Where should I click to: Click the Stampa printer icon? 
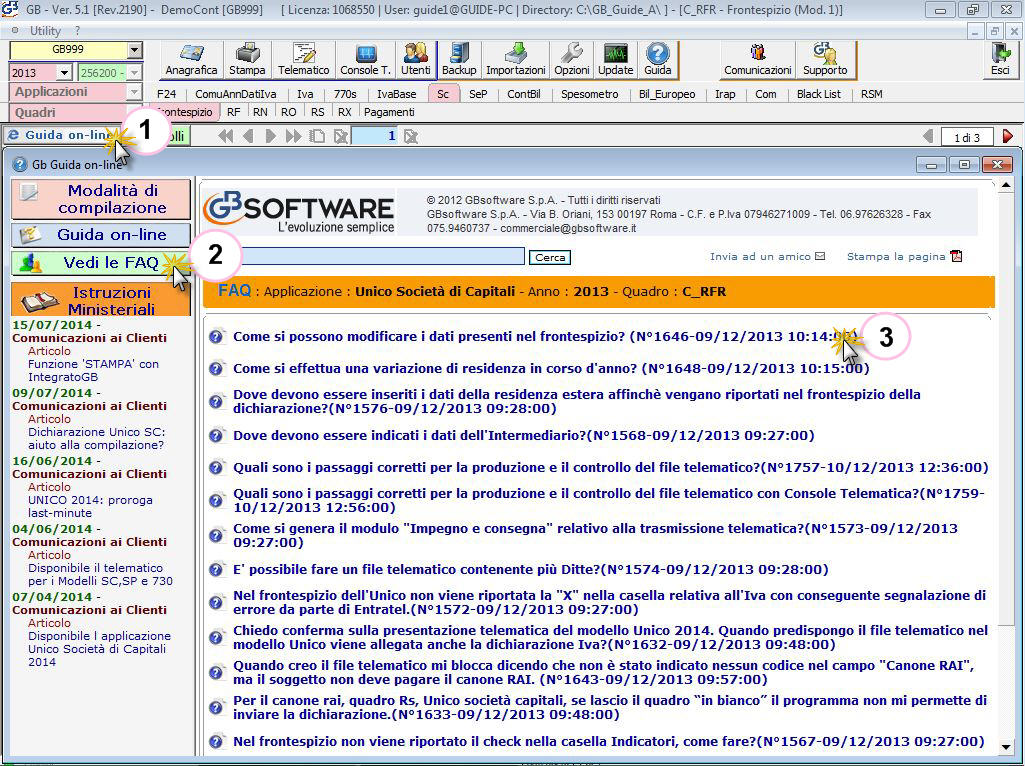click(x=247, y=60)
